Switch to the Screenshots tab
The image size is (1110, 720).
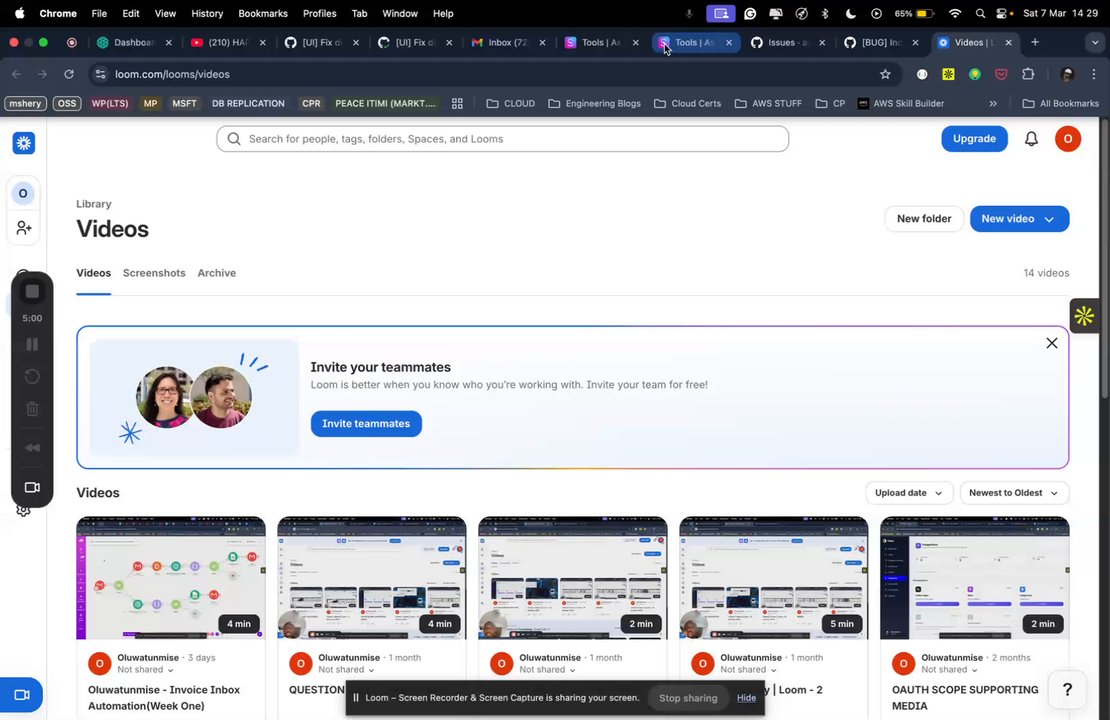click(x=154, y=273)
